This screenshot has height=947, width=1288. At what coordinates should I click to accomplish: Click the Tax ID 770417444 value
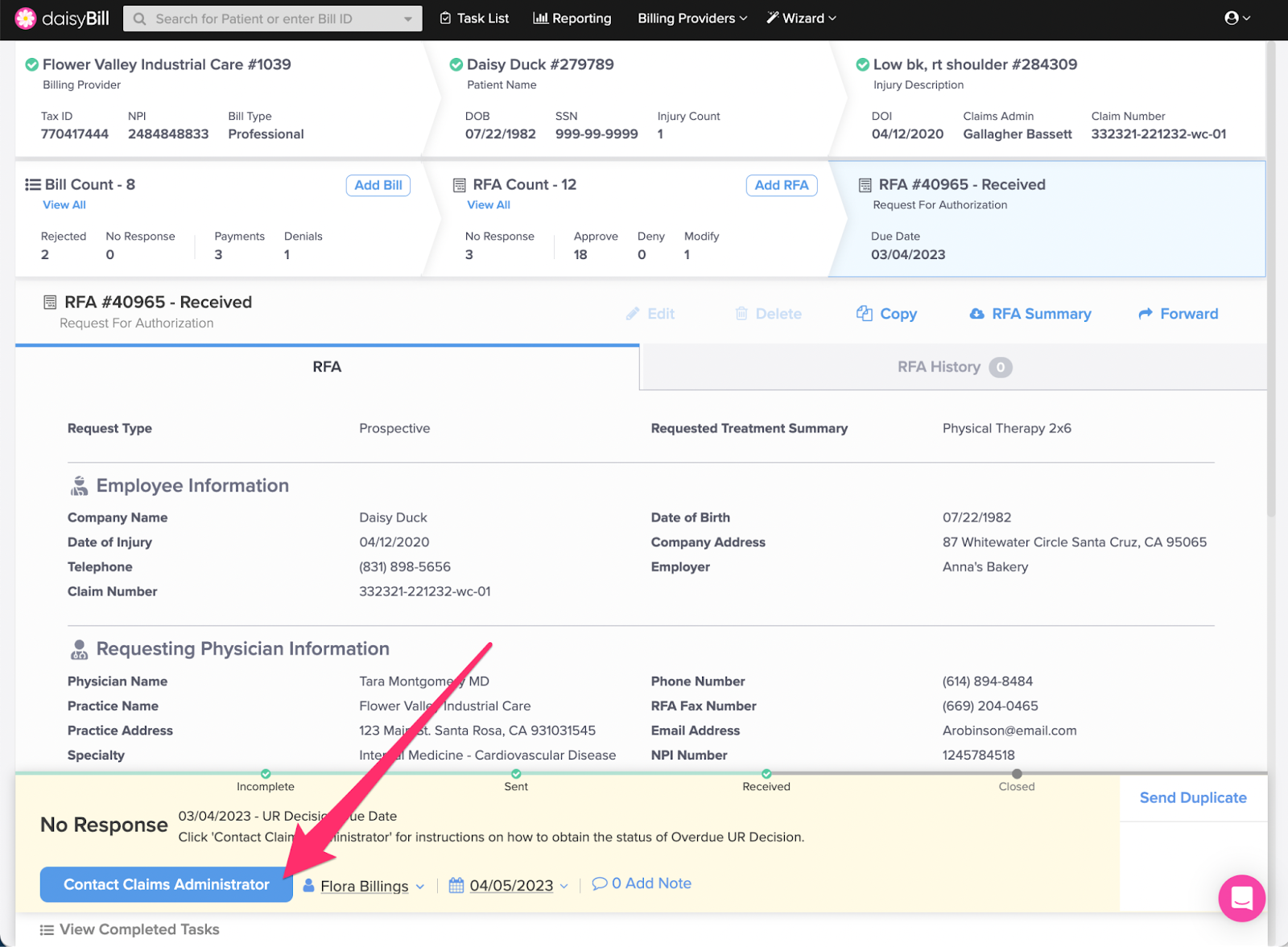coord(75,134)
